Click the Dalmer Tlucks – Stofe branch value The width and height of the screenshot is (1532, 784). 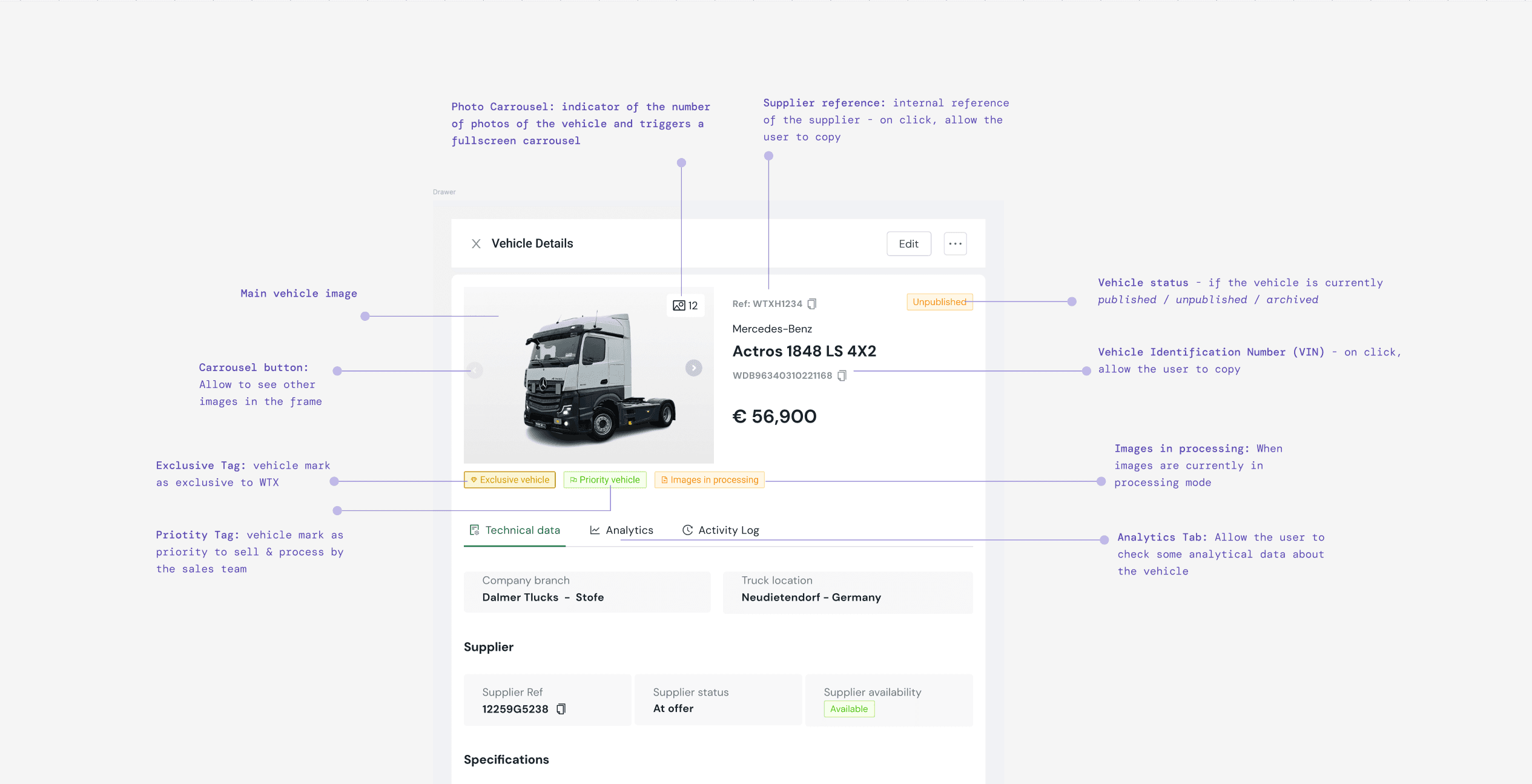click(543, 598)
